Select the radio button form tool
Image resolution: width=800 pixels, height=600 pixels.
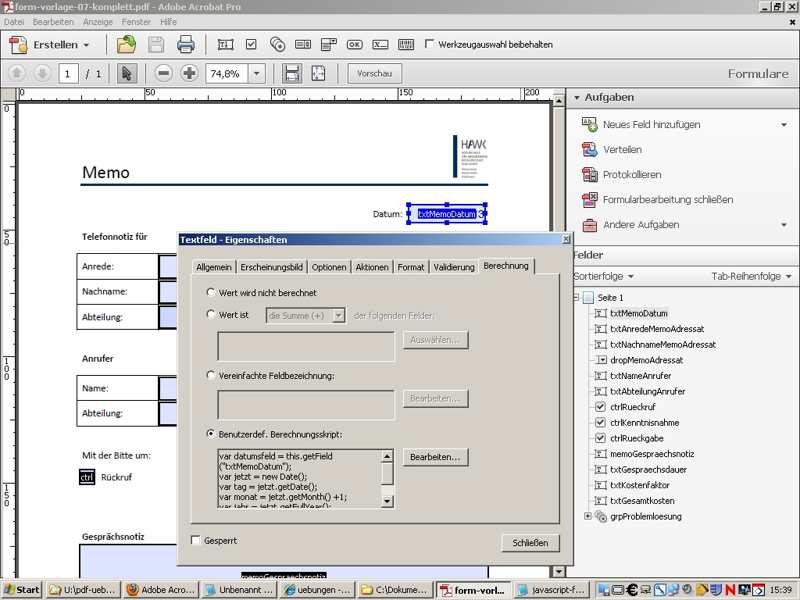pyautogui.click(x=277, y=44)
